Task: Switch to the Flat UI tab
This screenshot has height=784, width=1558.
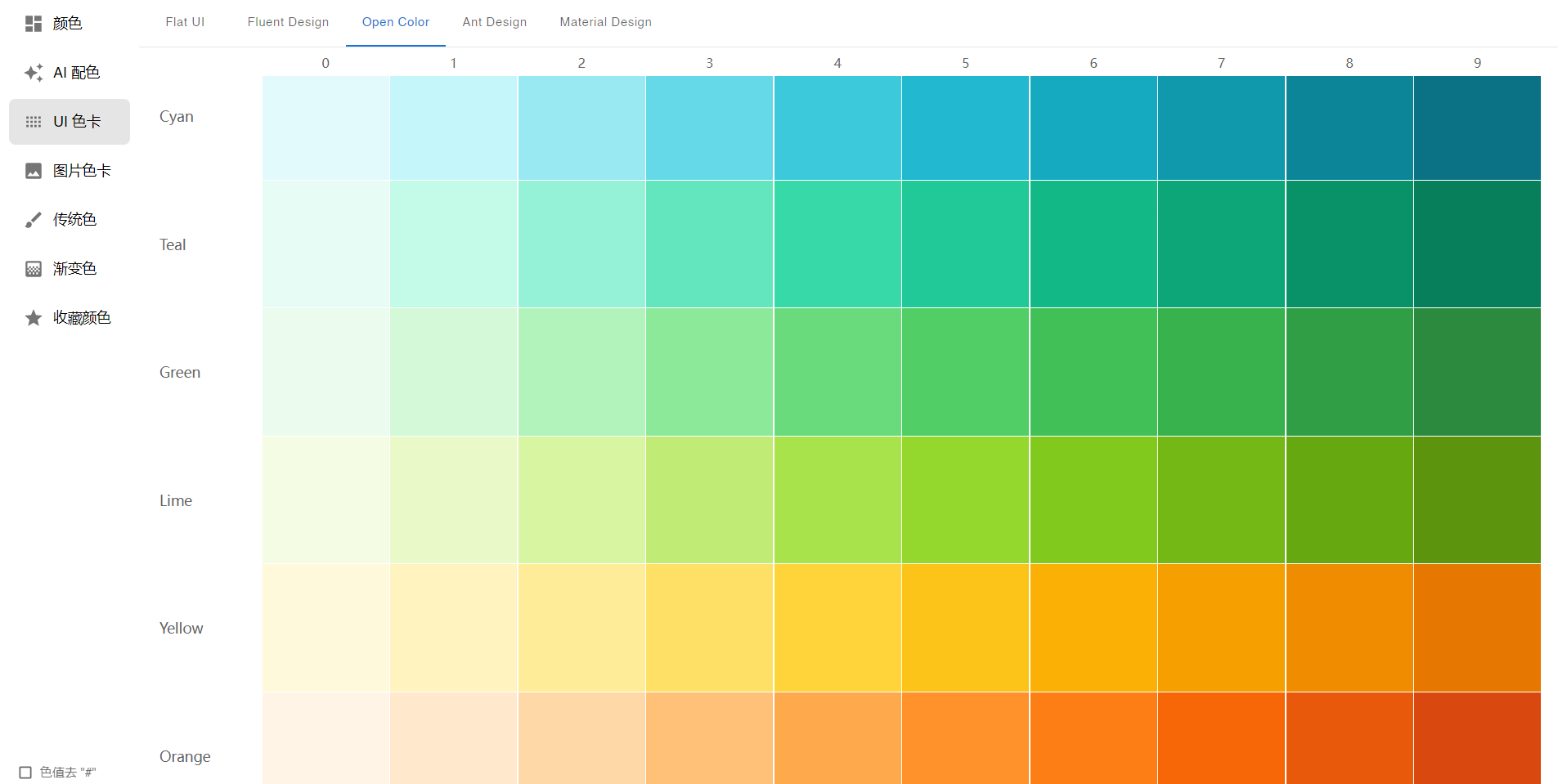Action: [x=185, y=22]
